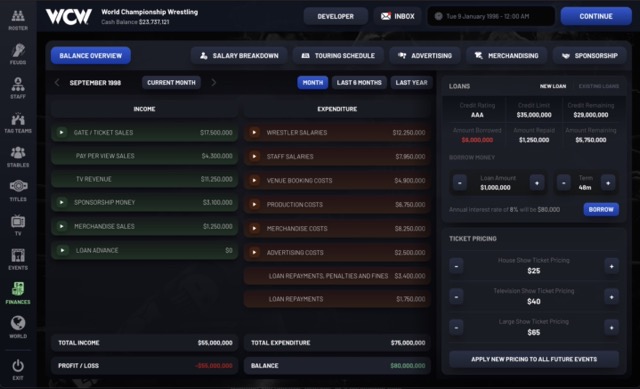
Task: Switch view to Last 6 Months
Action: [x=359, y=82]
